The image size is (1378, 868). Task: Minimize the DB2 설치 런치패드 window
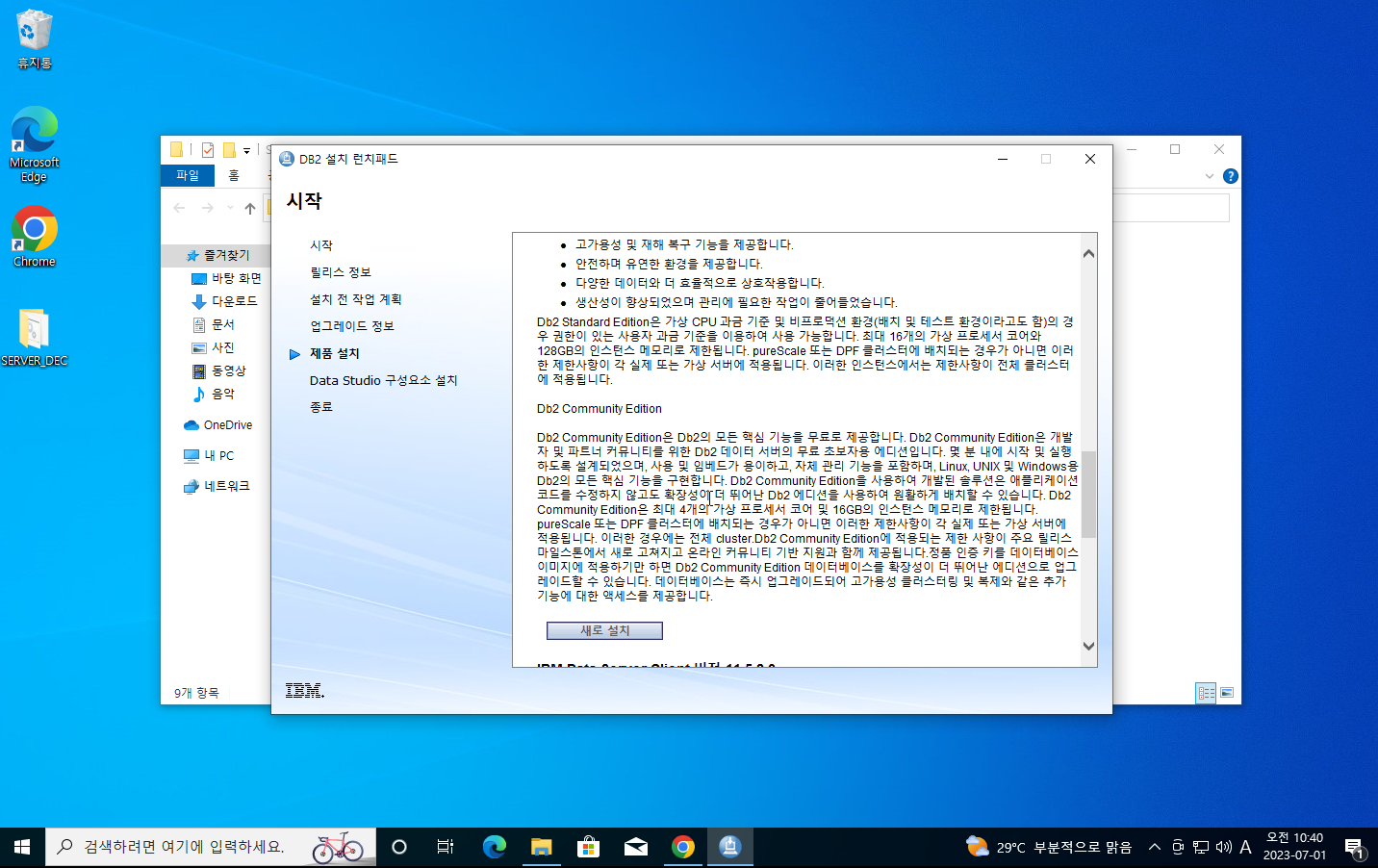pos(1003,159)
